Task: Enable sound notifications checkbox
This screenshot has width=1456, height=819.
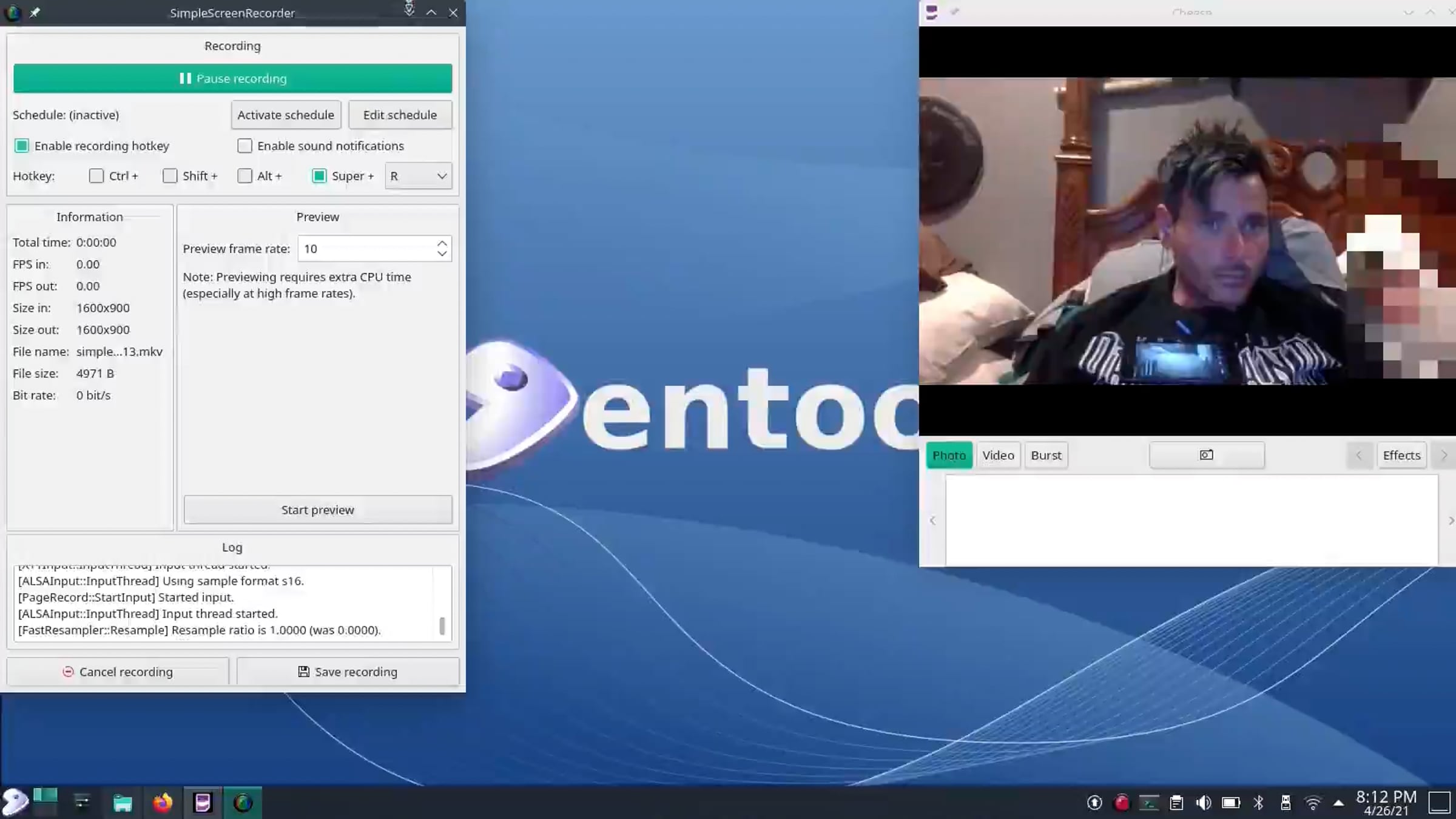Action: coord(244,146)
